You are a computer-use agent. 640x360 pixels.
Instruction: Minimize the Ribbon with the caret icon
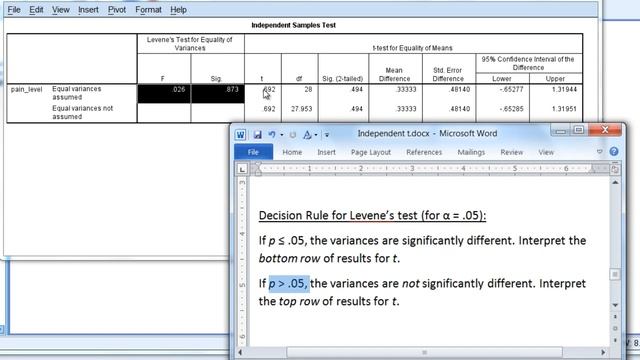coord(600,152)
